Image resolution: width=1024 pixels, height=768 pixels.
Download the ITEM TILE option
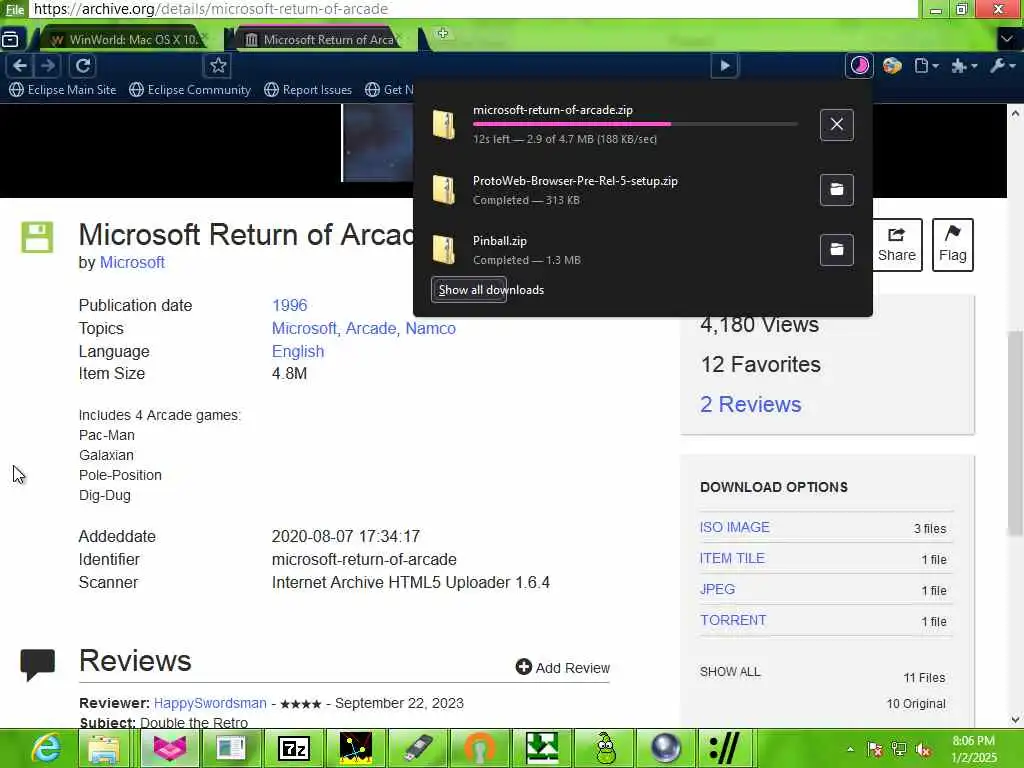tap(732, 558)
